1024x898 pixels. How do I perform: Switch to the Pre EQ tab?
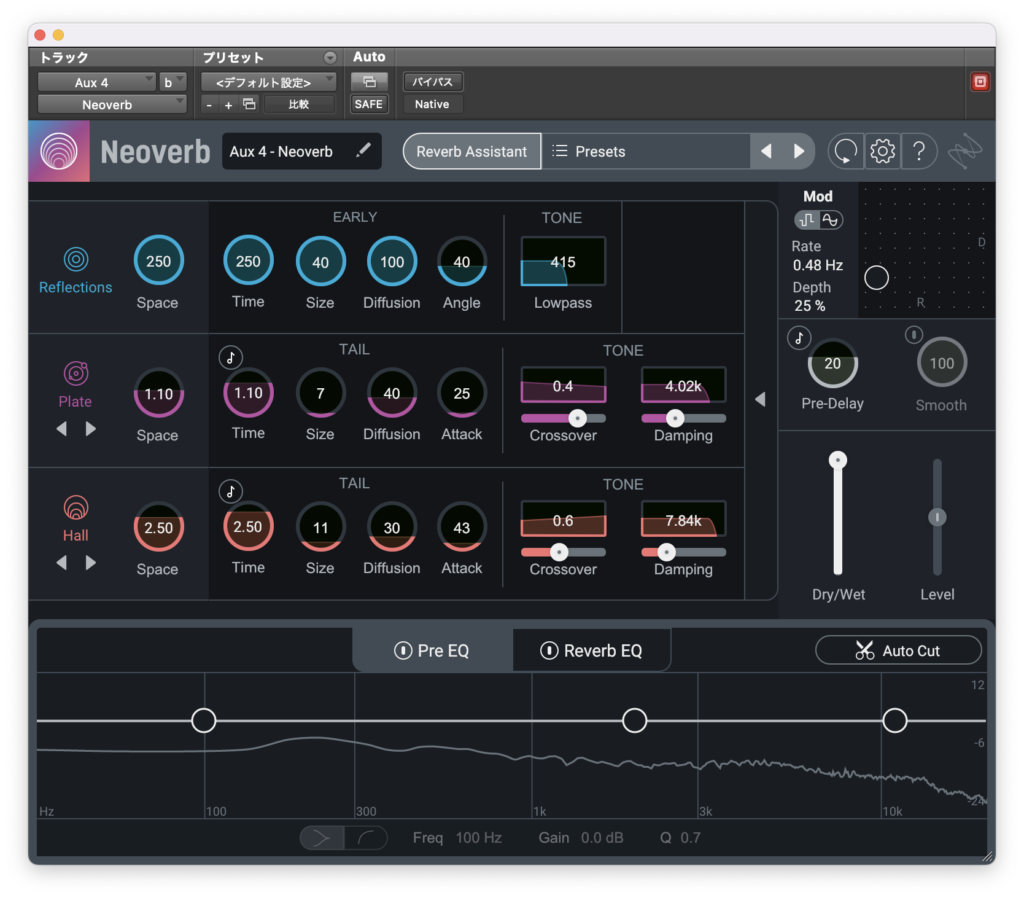pyautogui.click(x=432, y=650)
